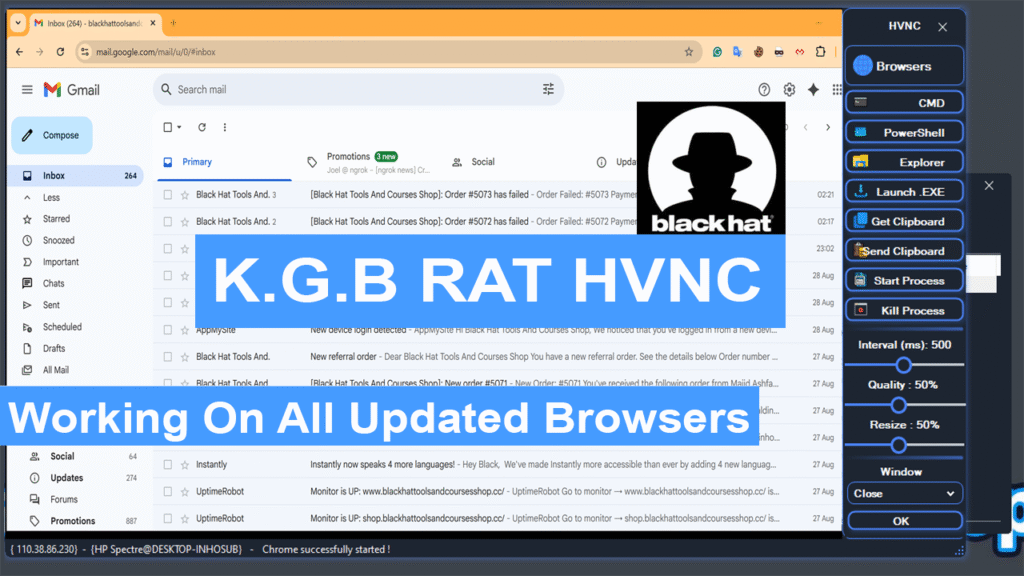Click the Chrome address bar URL

(x=155, y=52)
